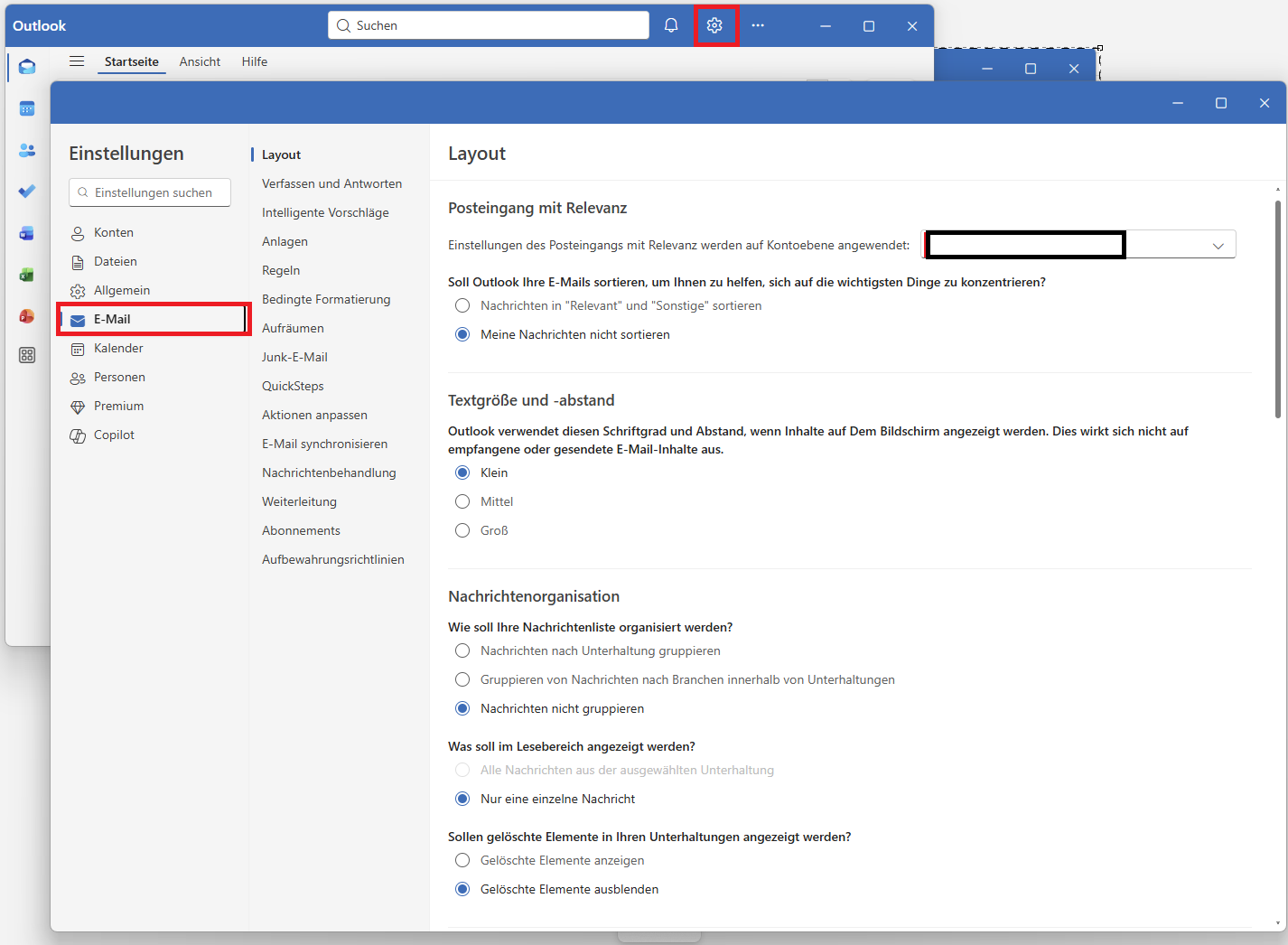The height and width of the screenshot is (945, 1288).
Task: Open the Startseite tab
Action: [x=132, y=61]
